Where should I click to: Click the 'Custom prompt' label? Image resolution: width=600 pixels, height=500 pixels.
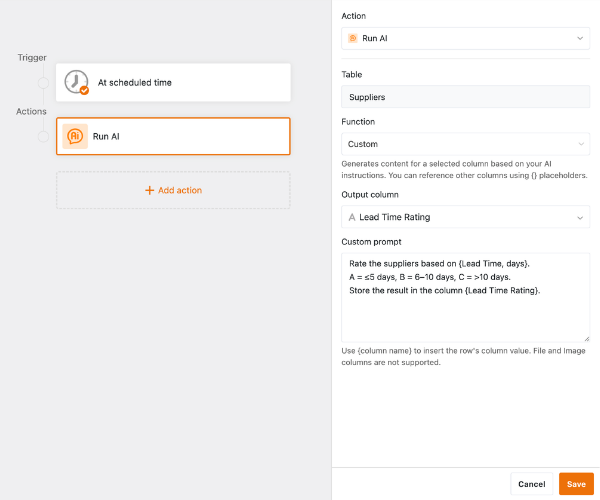371,242
